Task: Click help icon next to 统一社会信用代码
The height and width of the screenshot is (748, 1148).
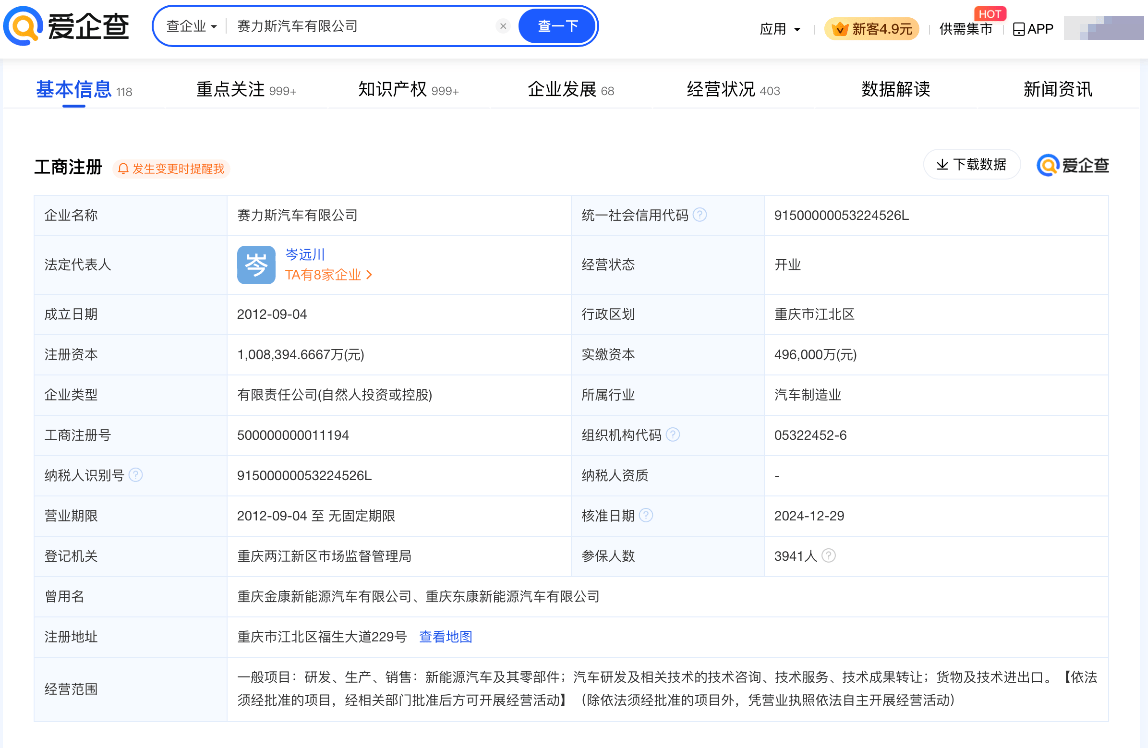Action: (700, 215)
